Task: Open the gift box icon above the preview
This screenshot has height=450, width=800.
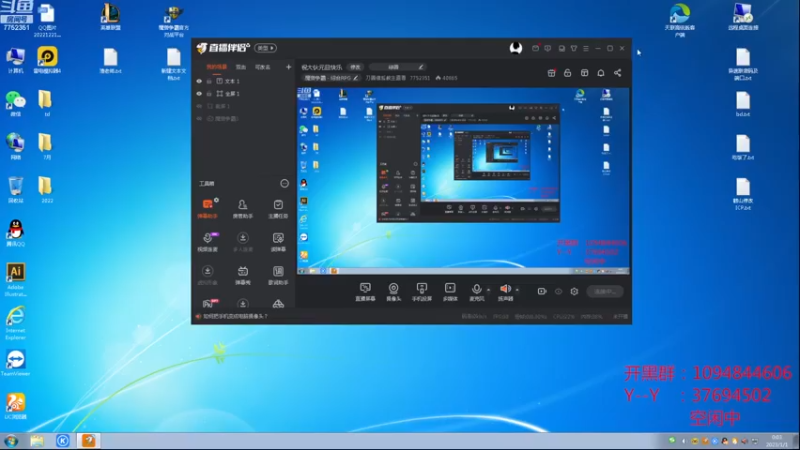Action: pyautogui.click(x=552, y=73)
